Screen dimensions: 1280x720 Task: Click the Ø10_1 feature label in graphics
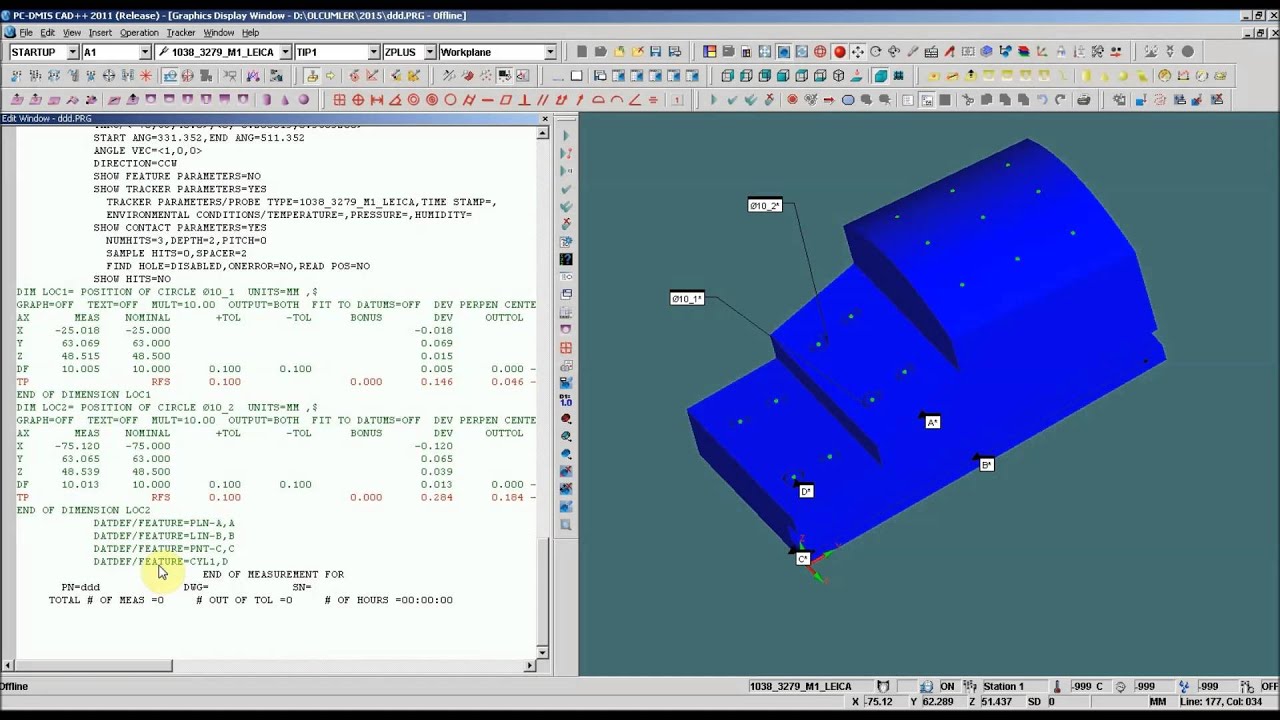coord(687,299)
